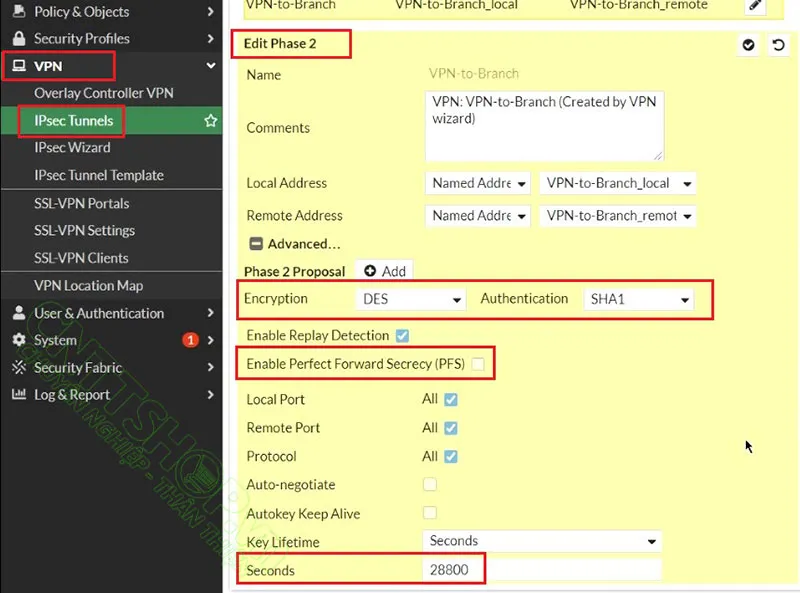This screenshot has height=593, width=800.
Task: Tick the Auto-negotiate checkbox
Action: coord(430,485)
